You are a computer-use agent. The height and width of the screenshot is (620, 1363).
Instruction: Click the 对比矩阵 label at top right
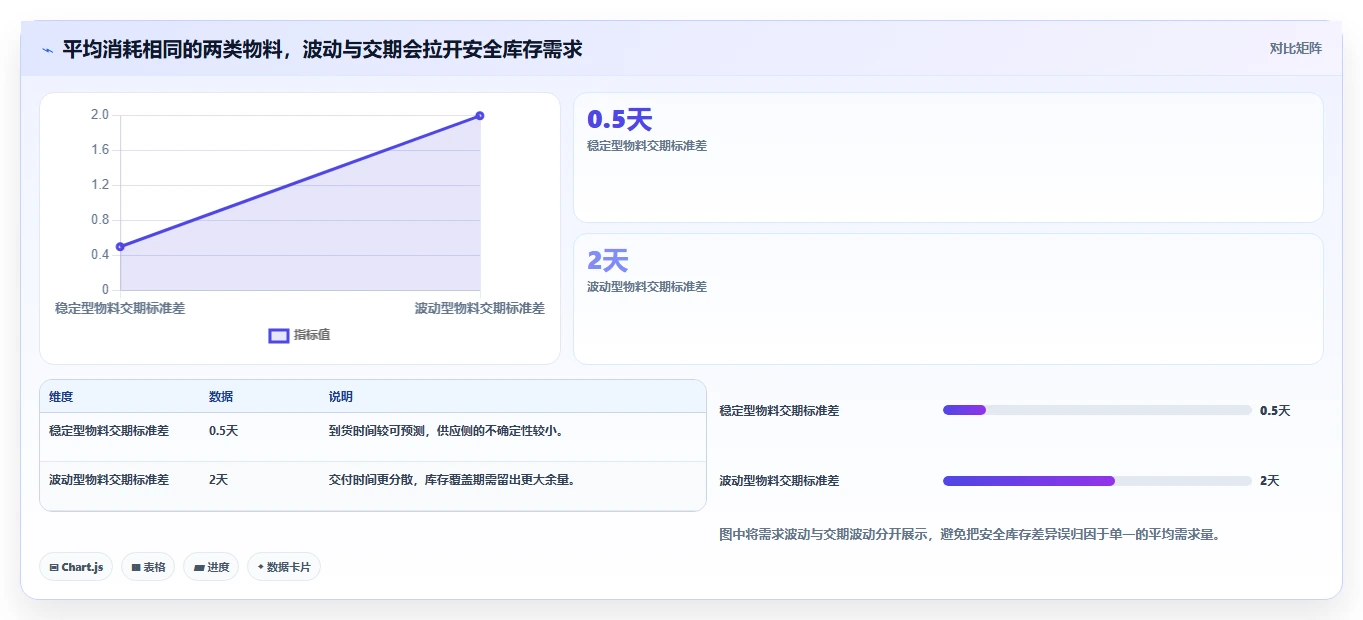1296,48
